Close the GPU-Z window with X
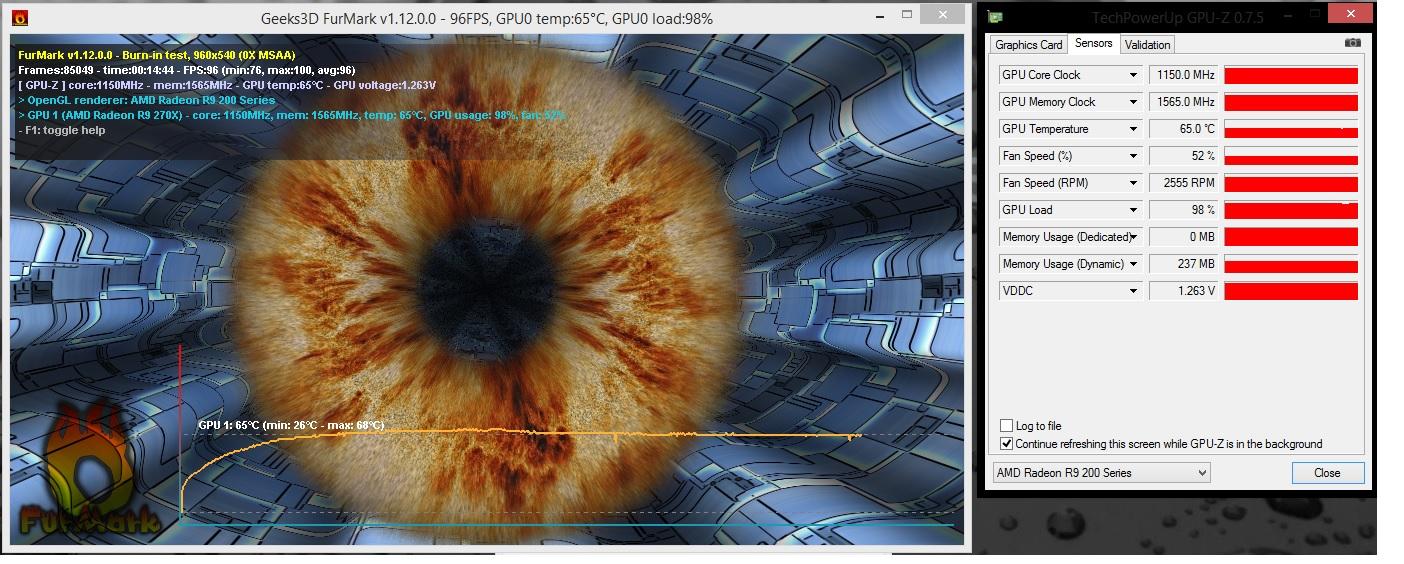Image resolution: width=1404 pixels, height=564 pixels. [x=1352, y=14]
